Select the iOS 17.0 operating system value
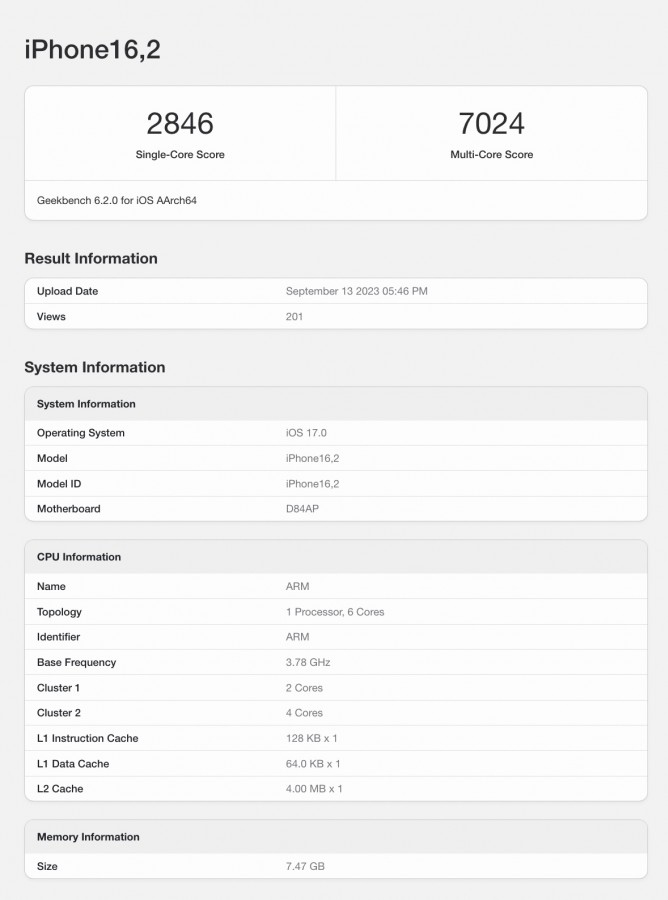This screenshot has width=668, height=900. 306,433
